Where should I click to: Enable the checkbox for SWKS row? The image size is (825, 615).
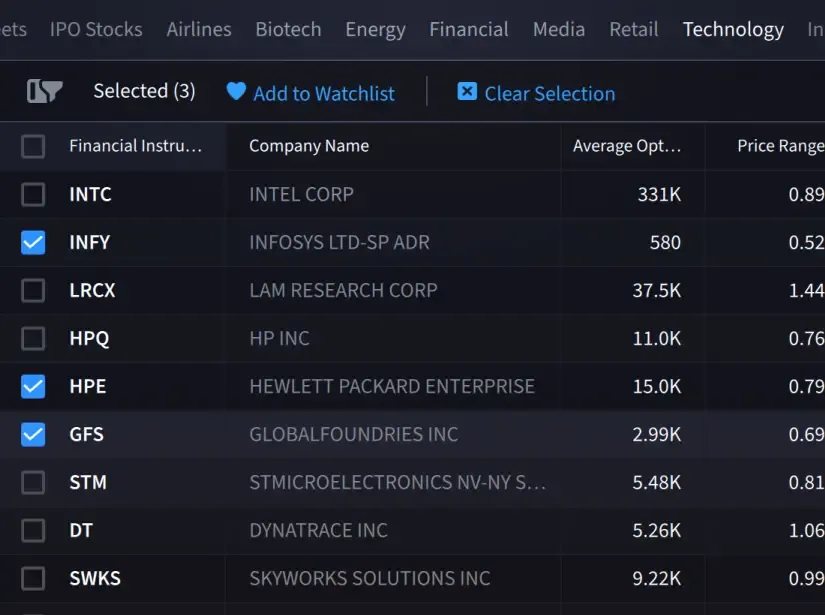tap(32, 578)
